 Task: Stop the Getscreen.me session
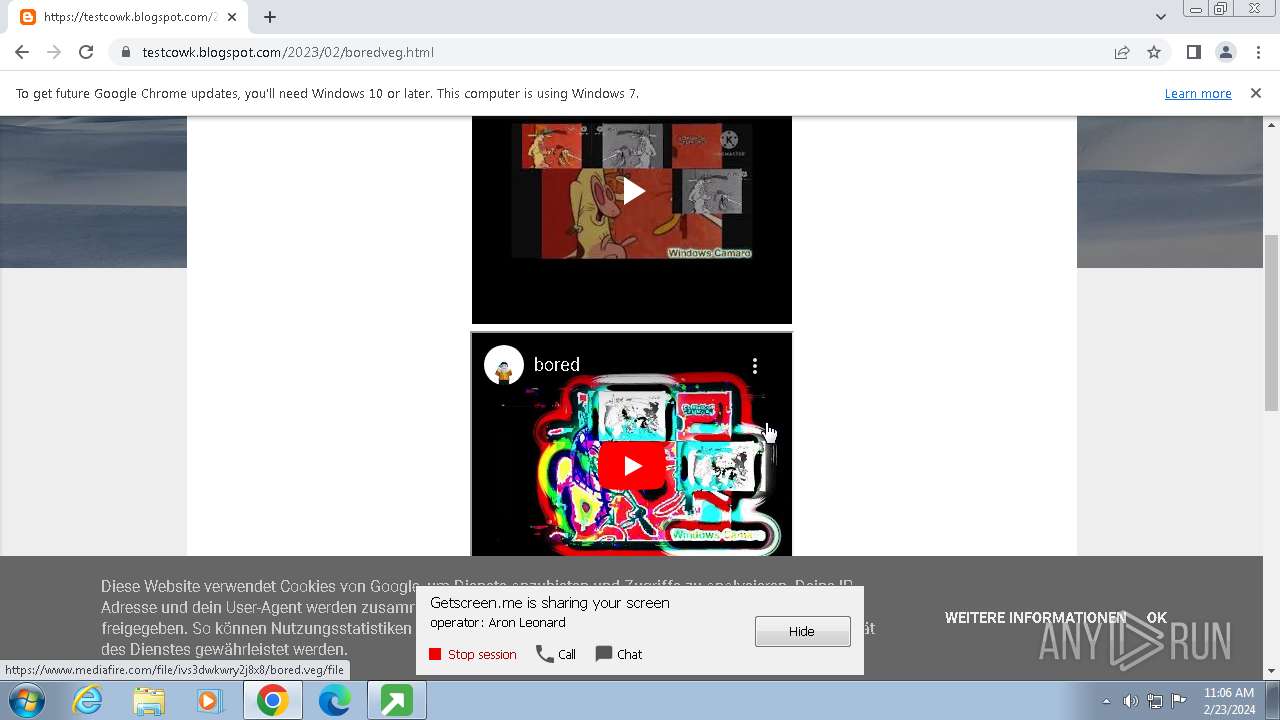[x=473, y=654]
